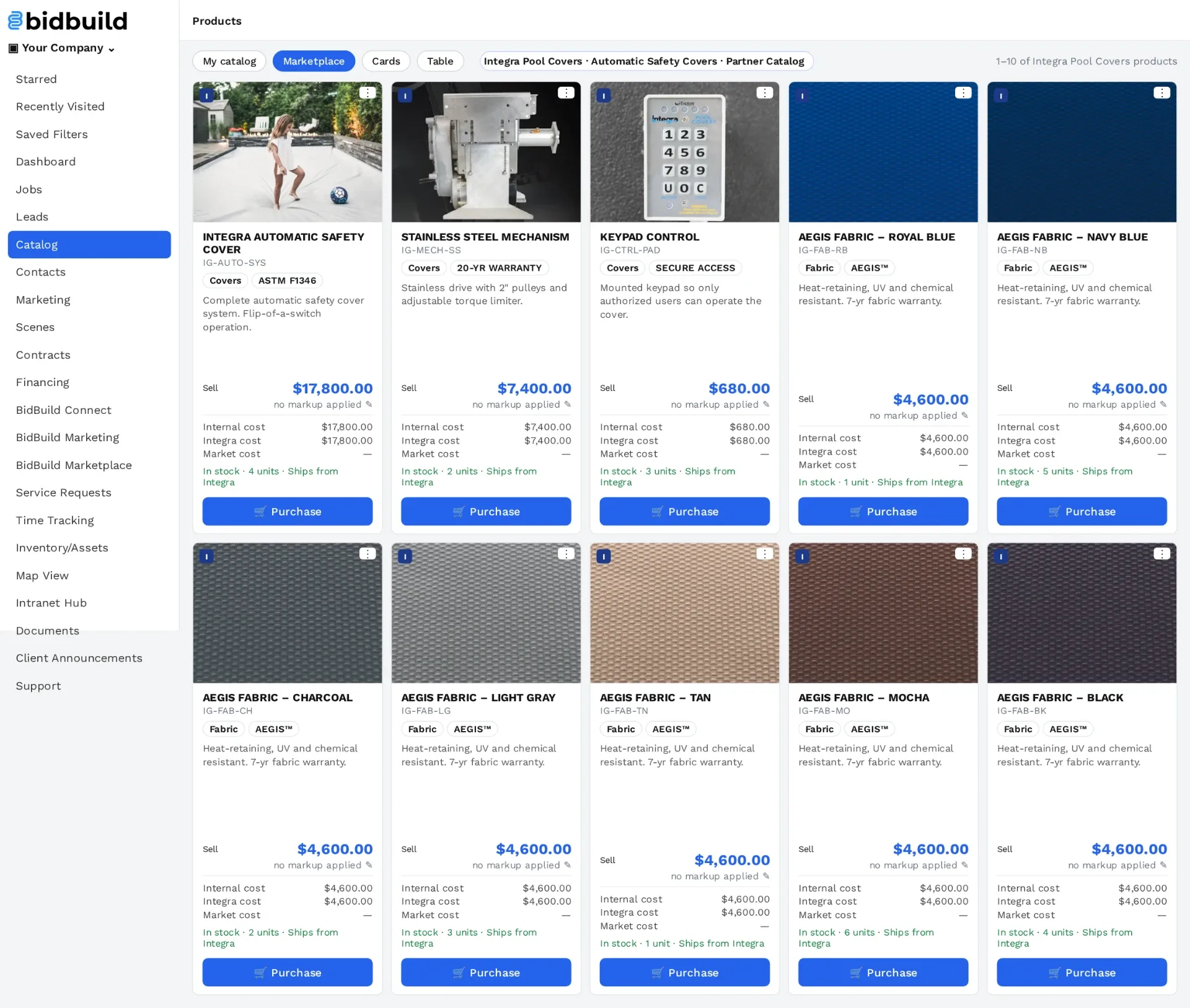Open Time Tracking in the sidebar
Screen dimensions: 1190x1008
coord(89,520)
